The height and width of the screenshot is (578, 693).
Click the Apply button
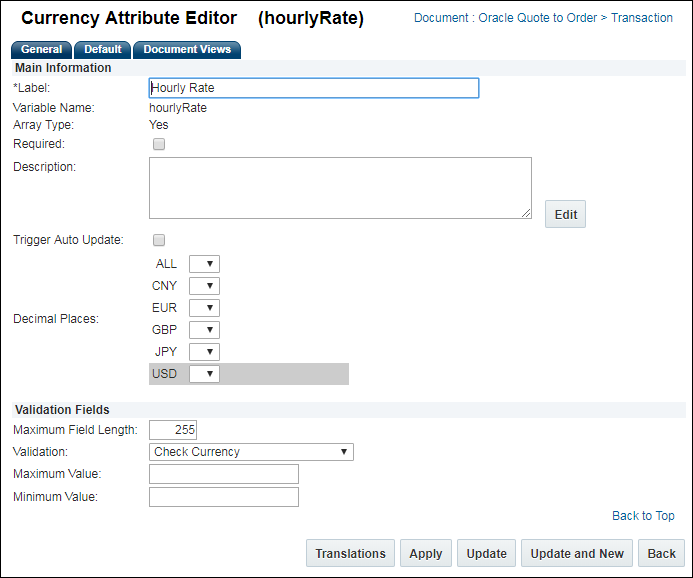pyautogui.click(x=426, y=553)
